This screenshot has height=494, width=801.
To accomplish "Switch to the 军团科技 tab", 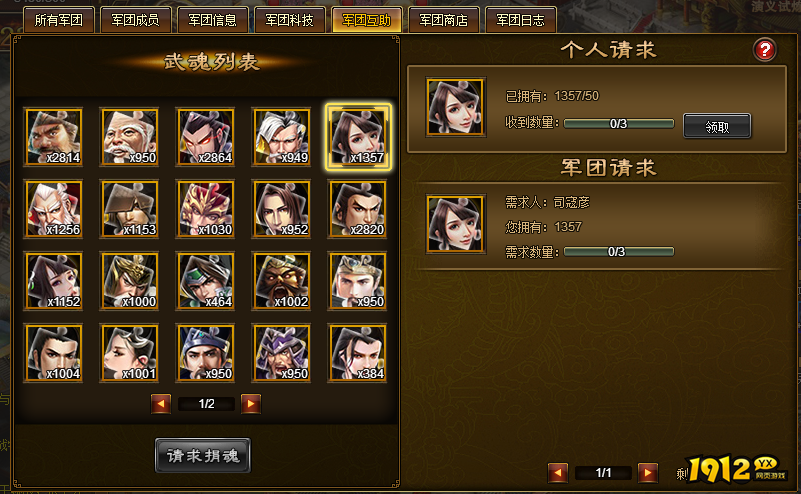I will 290,20.
